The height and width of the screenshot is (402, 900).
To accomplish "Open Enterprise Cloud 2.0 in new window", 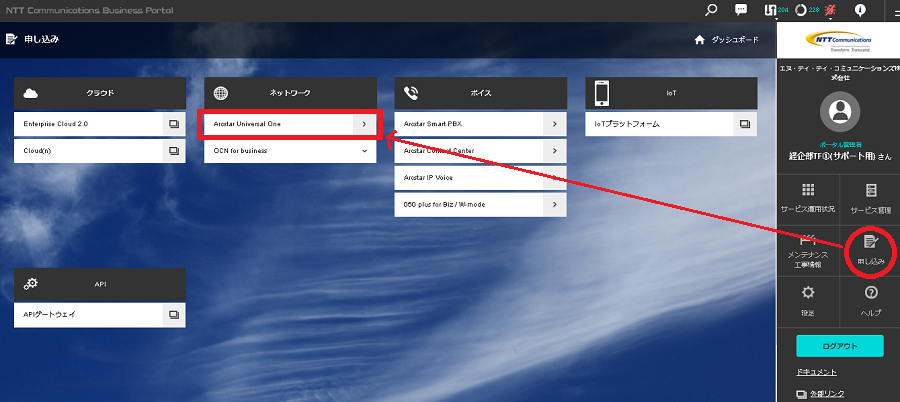I will click(x=173, y=124).
